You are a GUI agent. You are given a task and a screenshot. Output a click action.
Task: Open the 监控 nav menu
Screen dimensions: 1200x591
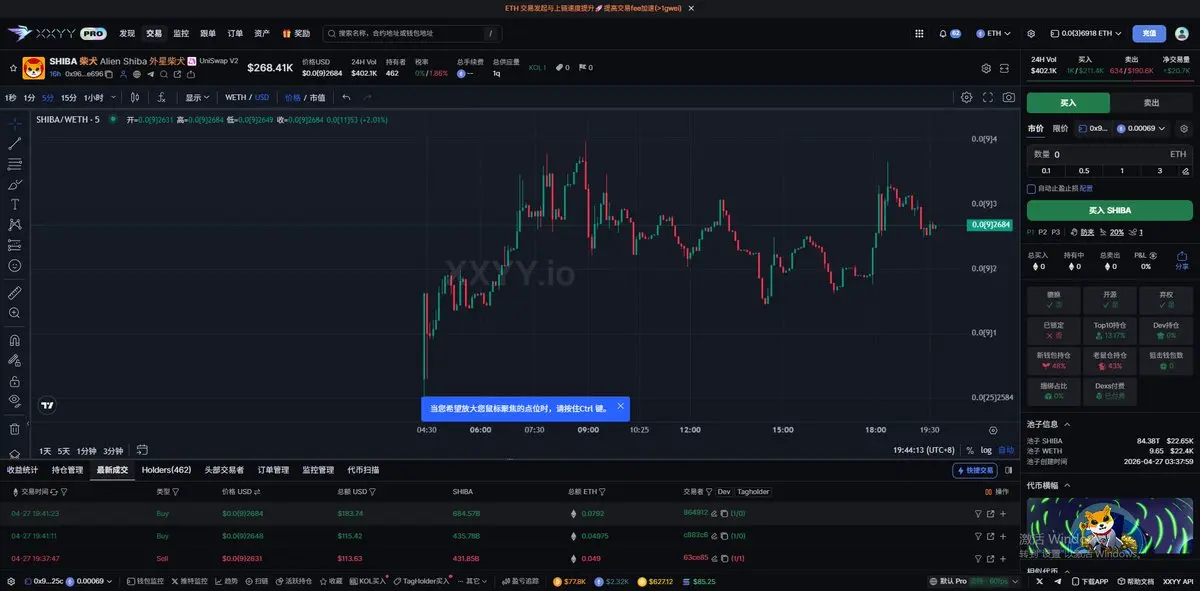pyautogui.click(x=181, y=33)
